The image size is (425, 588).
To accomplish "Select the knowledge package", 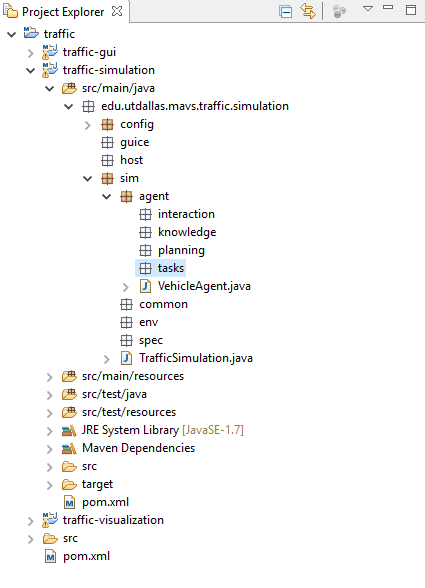I will [187, 232].
